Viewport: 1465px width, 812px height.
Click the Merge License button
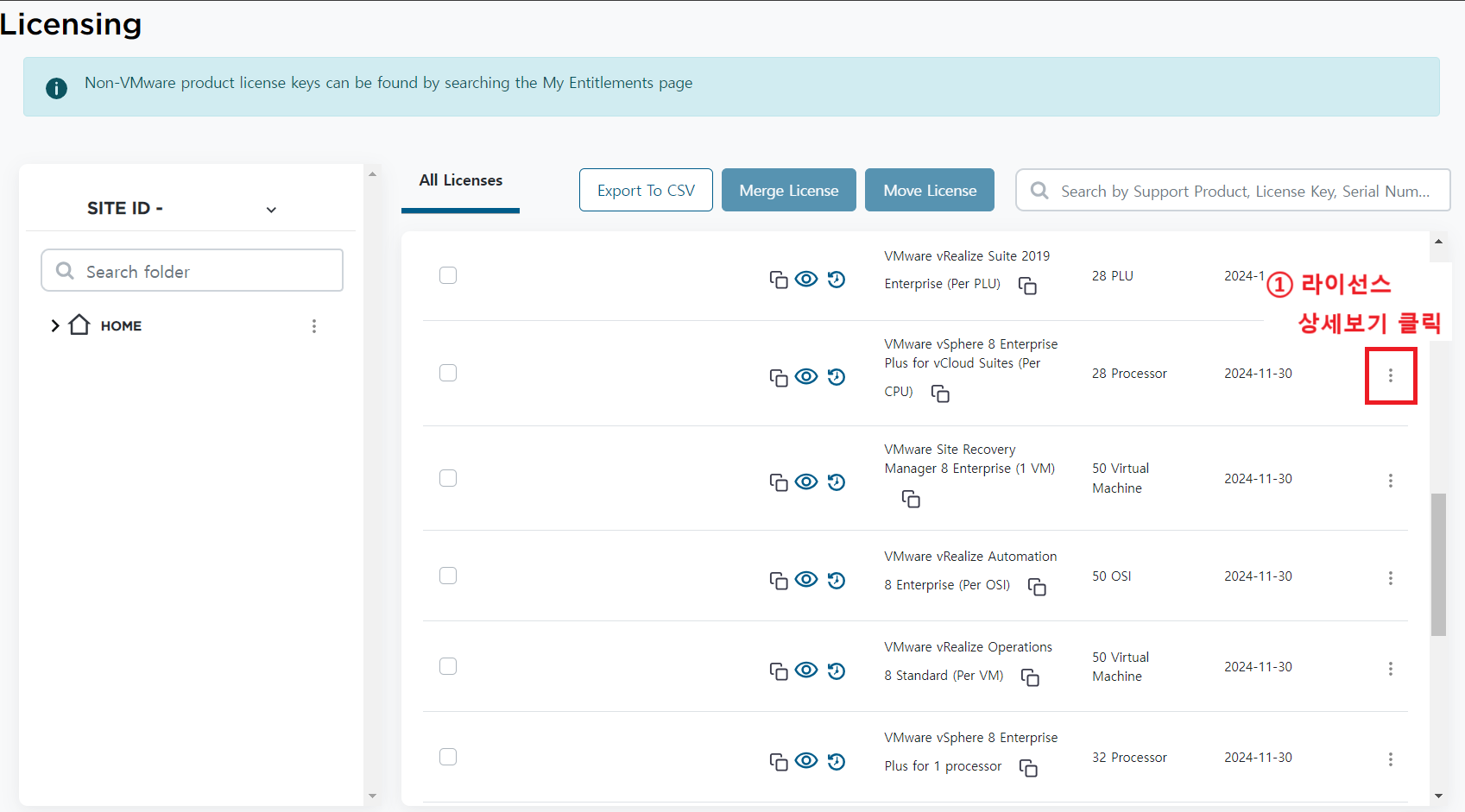tap(788, 190)
